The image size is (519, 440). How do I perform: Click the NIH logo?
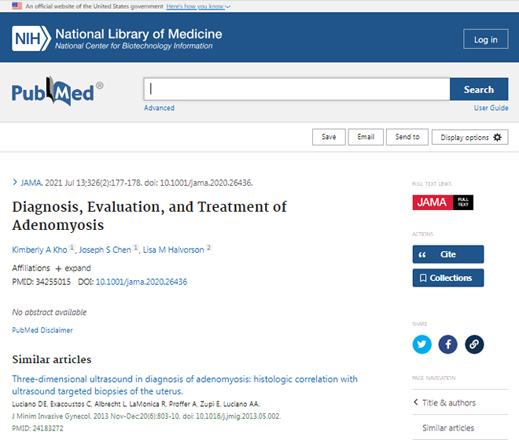pos(32,39)
